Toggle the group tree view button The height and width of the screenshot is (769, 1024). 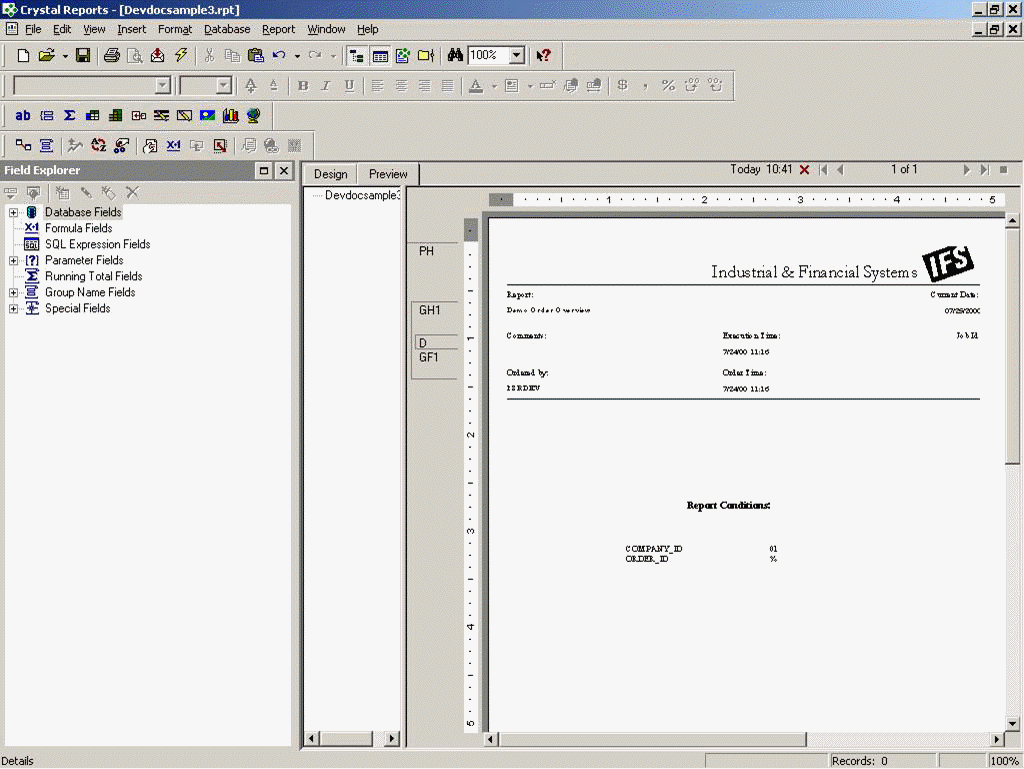[x=357, y=56]
